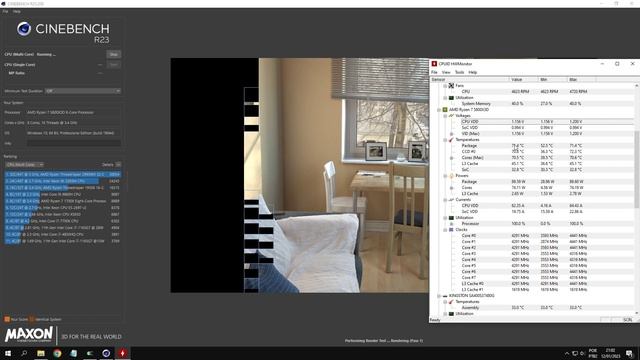The height and width of the screenshot is (360, 640).
Task: Collapse the Voltages group
Action: 445,116
